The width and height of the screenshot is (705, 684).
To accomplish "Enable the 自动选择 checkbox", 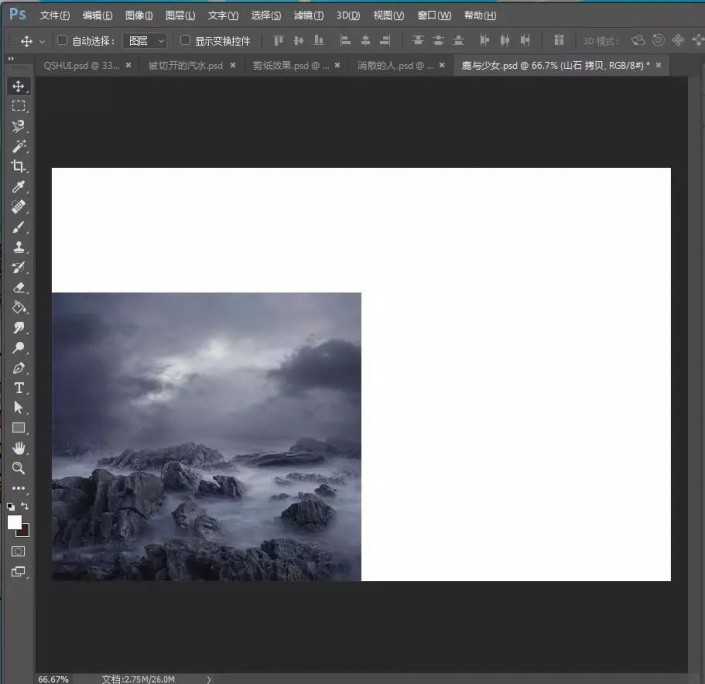I will 62,41.
